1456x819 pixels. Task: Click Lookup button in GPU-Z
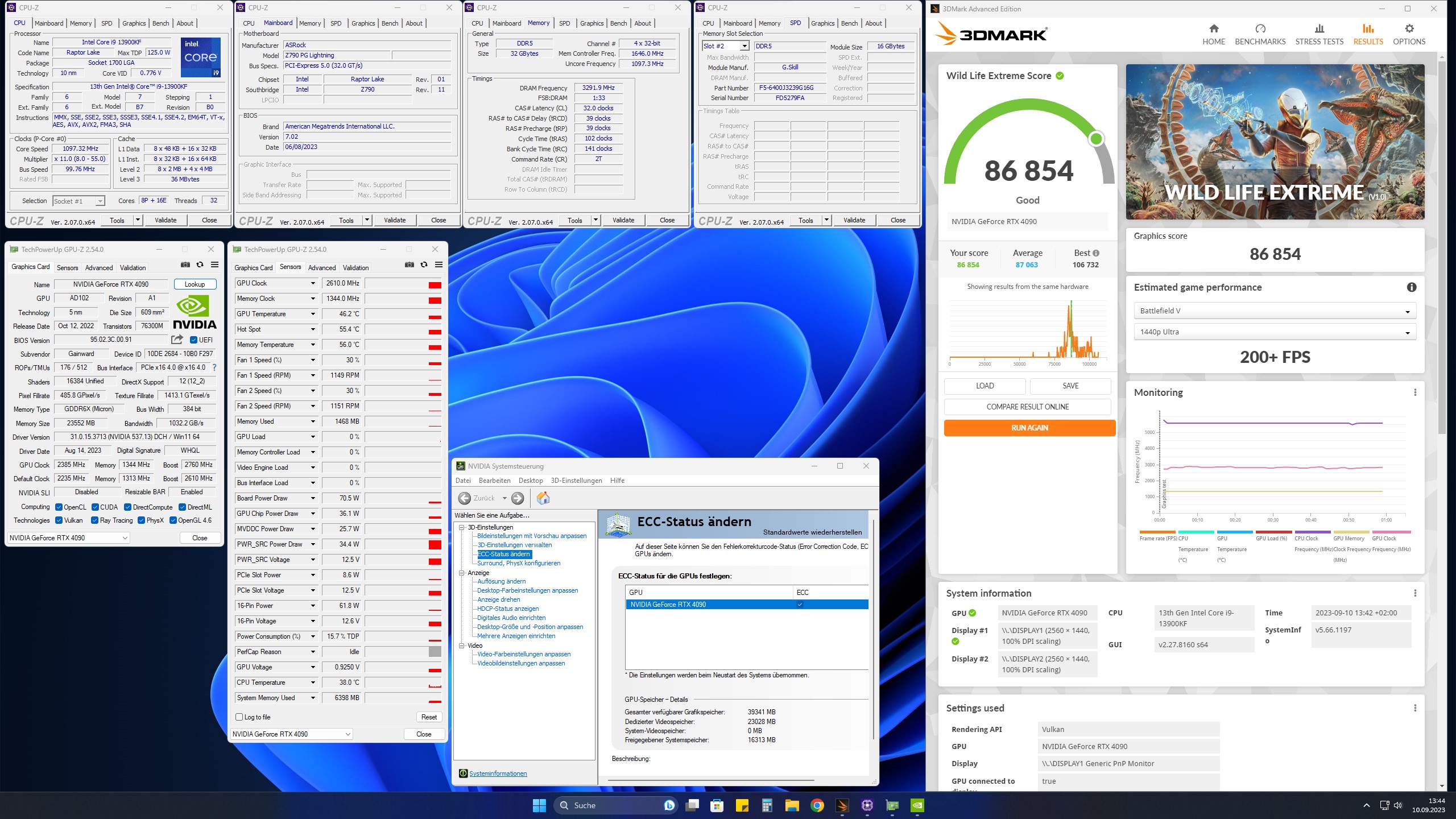(195, 284)
